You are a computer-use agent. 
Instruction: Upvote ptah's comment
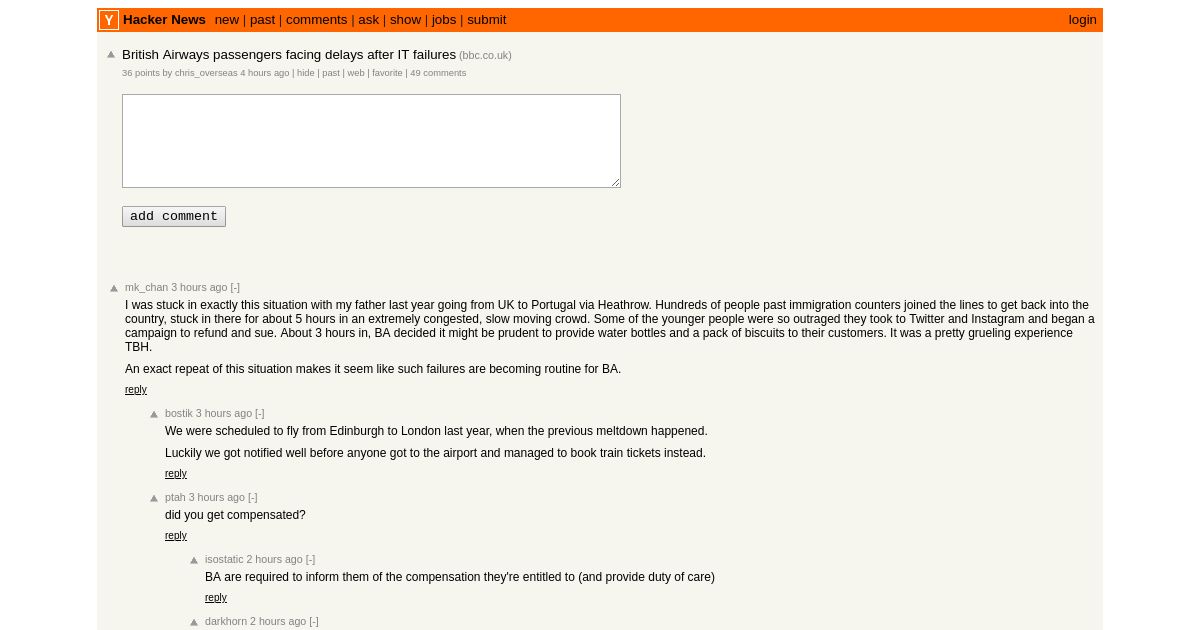click(x=154, y=498)
